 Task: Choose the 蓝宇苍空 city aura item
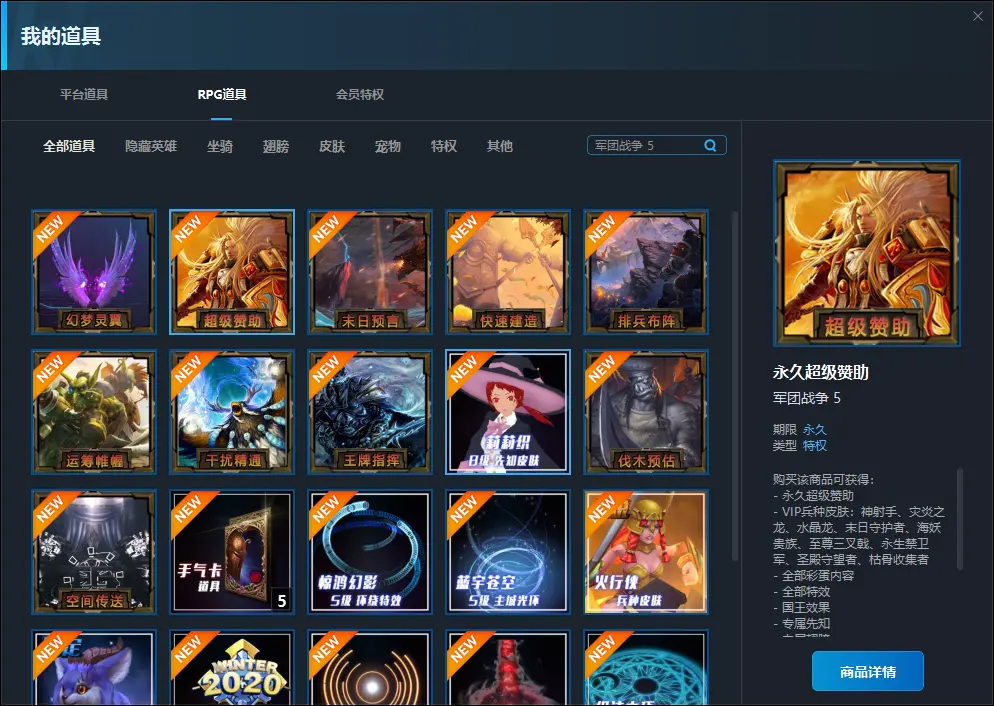pyautogui.click(x=508, y=552)
